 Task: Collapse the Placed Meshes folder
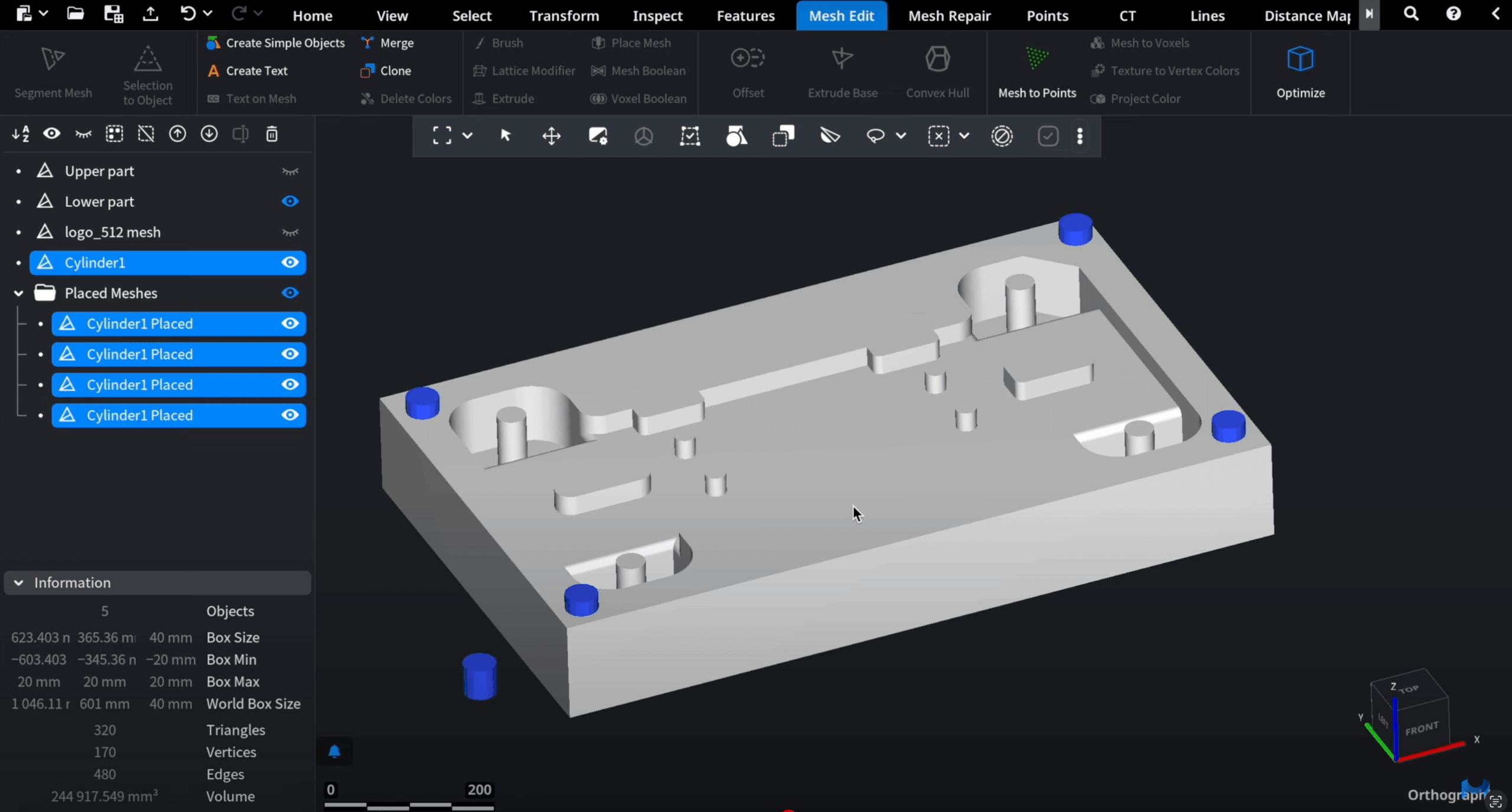pyautogui.click(x=19, y=293)
